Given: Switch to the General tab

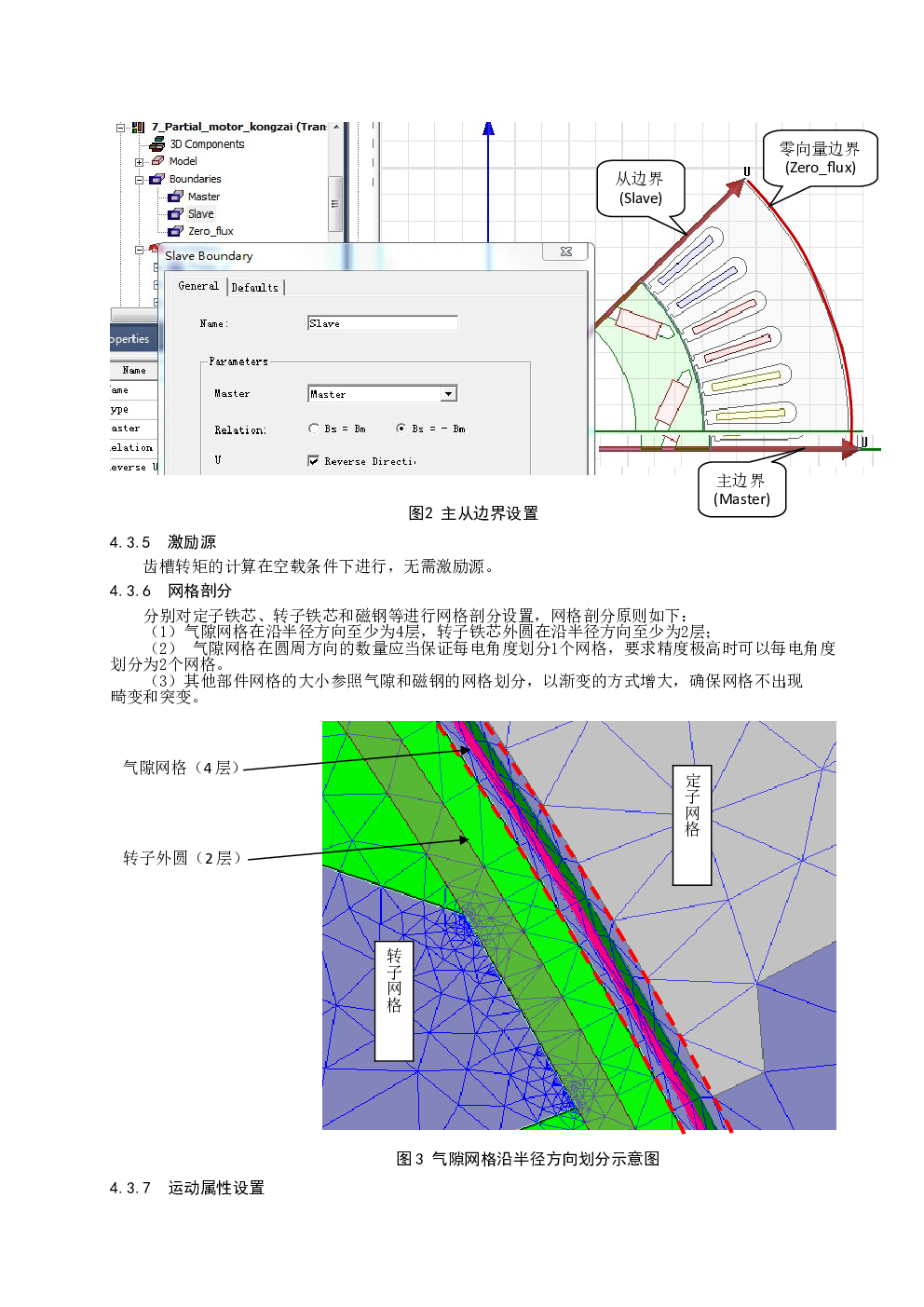Looking at the screenshot, I should 198,286.
